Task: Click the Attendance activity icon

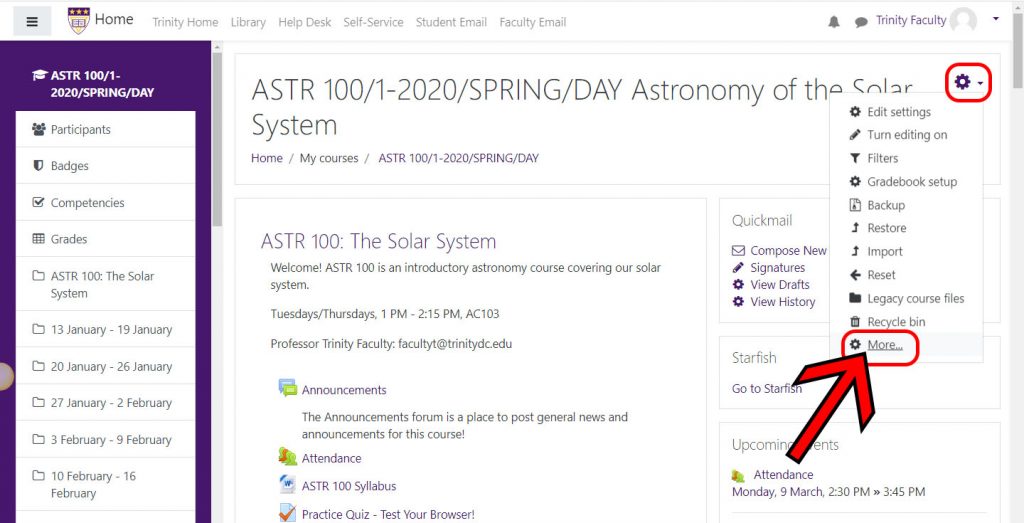Action: [x=288, y=457]
